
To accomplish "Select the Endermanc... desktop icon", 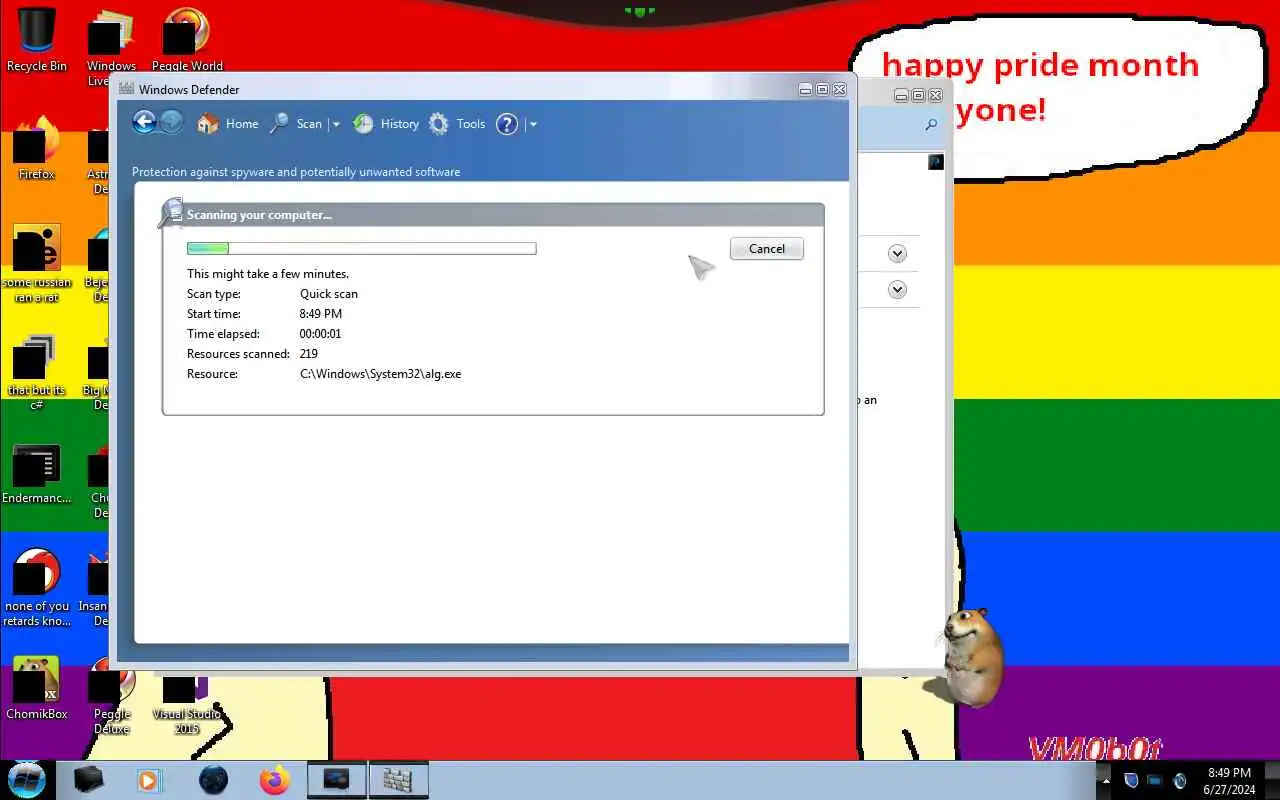I will click(37, 474).
